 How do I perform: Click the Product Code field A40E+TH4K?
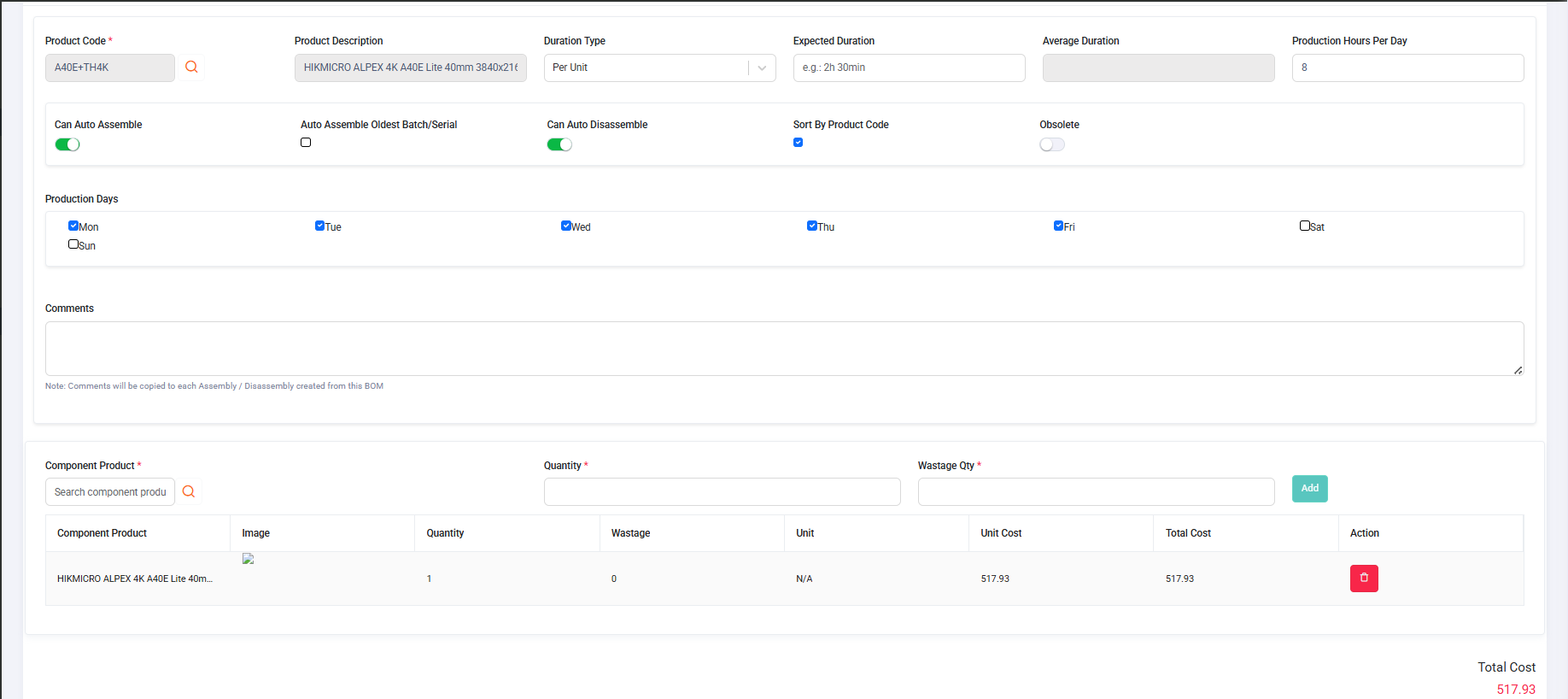click(110, 68)
